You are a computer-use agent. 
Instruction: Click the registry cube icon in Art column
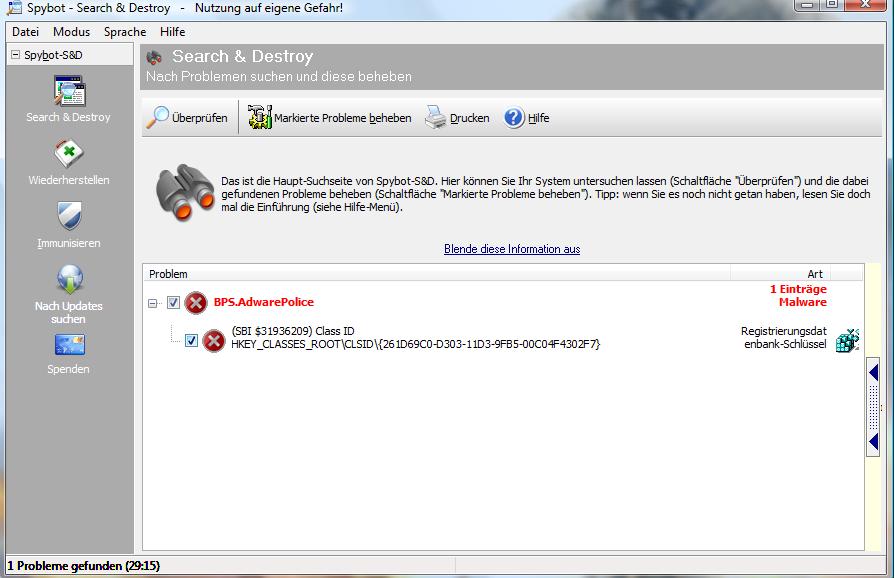tap(847, 341)
